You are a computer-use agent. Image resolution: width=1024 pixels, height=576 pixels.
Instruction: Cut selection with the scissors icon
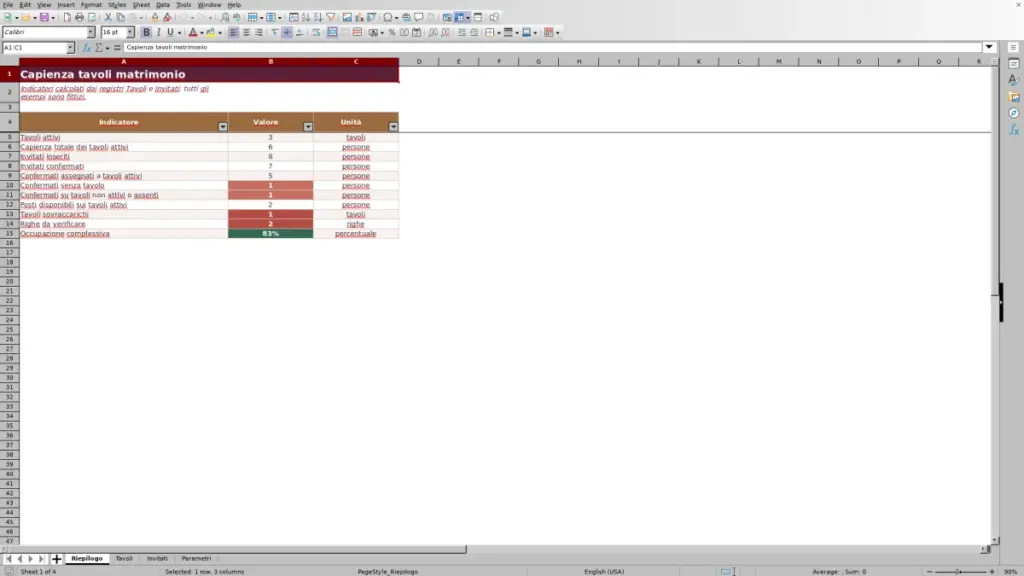[x=108, y=18]
